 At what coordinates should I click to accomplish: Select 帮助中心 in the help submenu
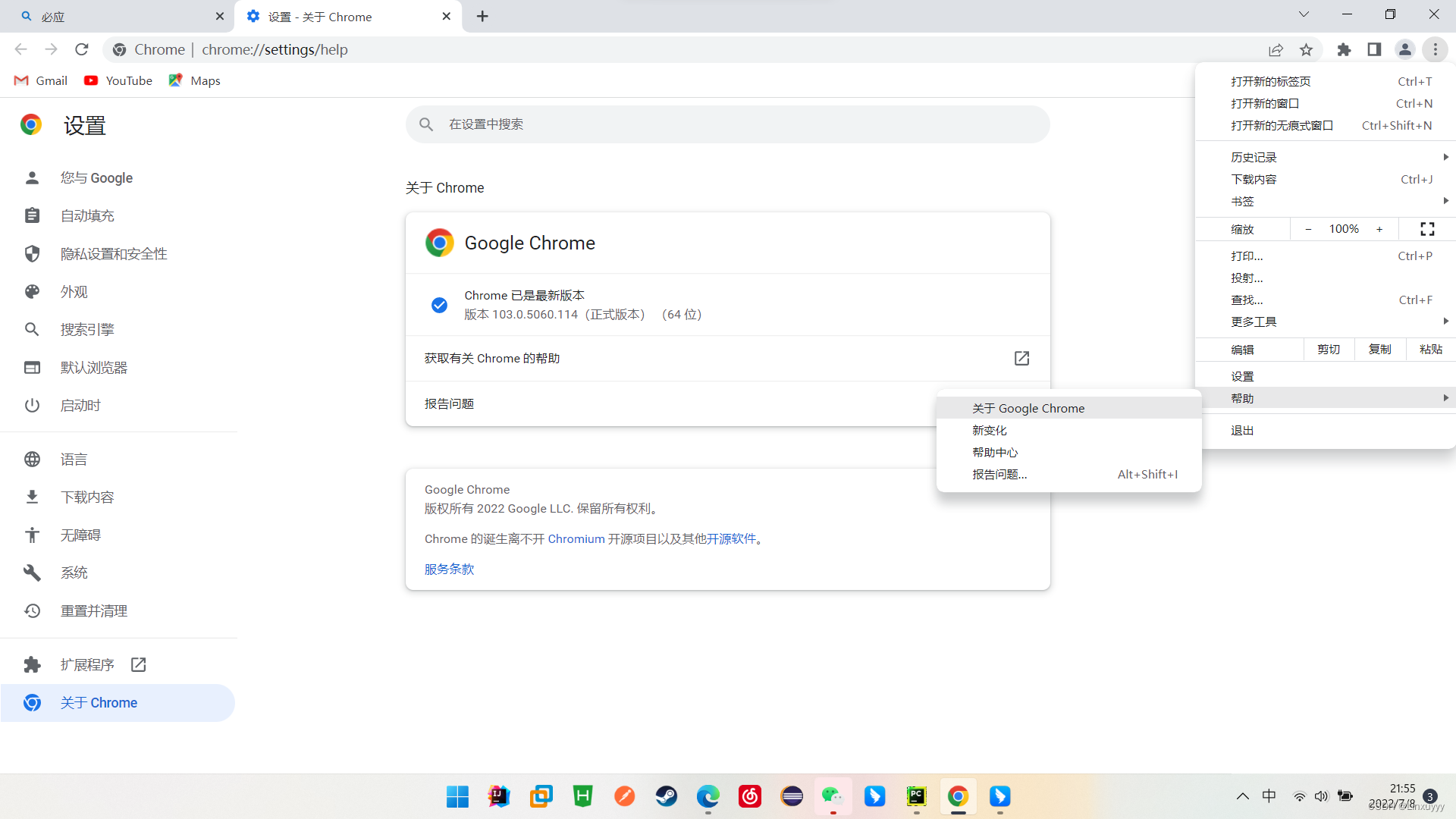1069,452
